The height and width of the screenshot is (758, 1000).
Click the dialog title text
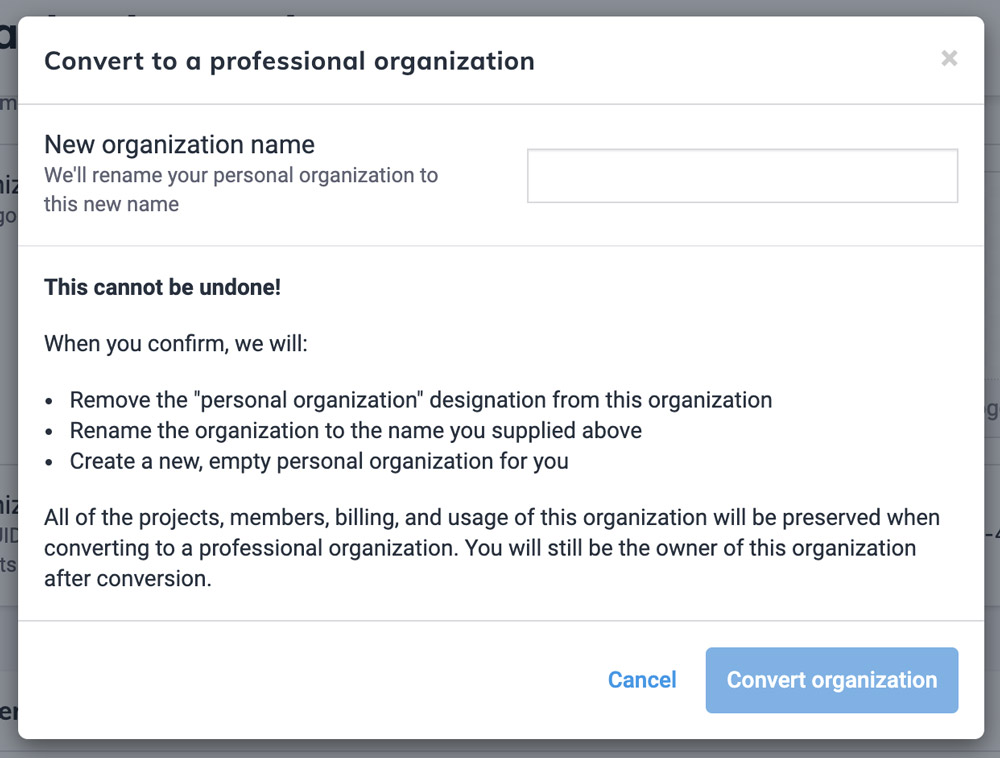coord(289,61)
